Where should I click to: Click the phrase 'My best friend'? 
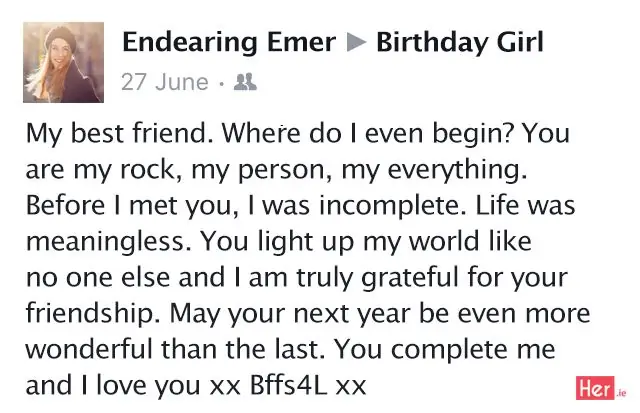click(116, 133)
